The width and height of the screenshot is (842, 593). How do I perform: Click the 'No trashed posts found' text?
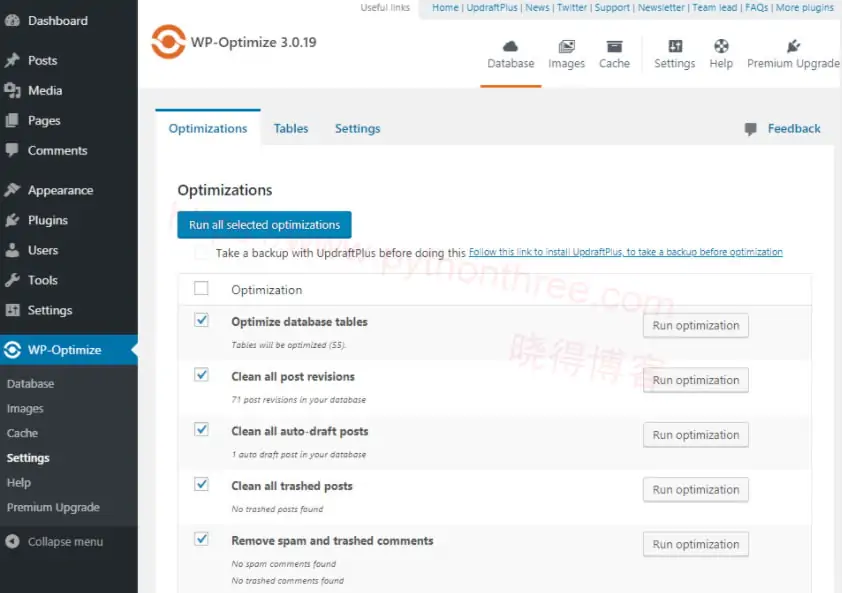(x=277, y=509)
